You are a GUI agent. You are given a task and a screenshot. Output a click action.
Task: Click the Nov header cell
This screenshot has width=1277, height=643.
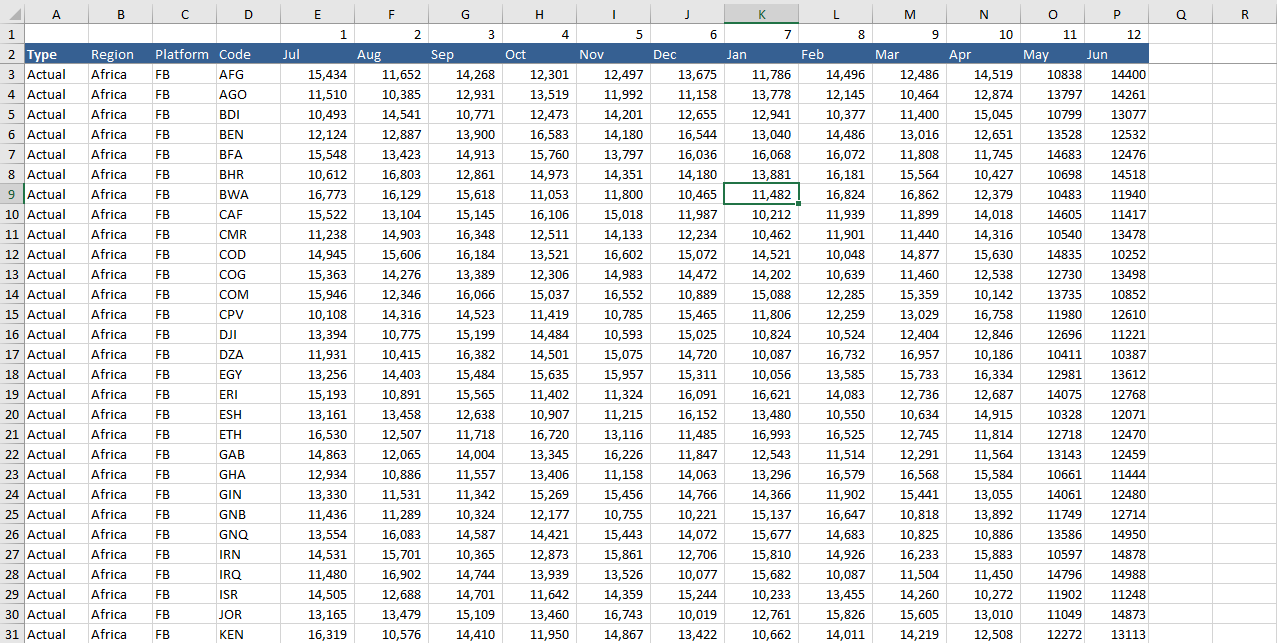613,54
